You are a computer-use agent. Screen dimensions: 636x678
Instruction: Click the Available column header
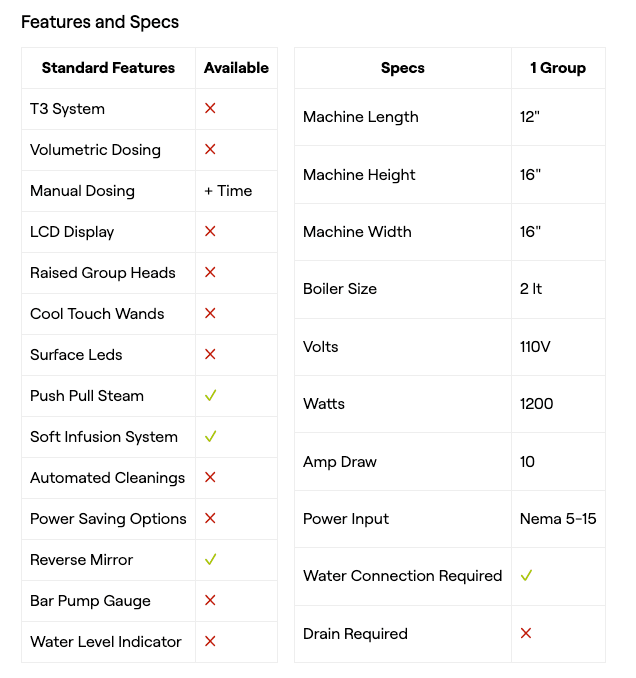[236, 68]
